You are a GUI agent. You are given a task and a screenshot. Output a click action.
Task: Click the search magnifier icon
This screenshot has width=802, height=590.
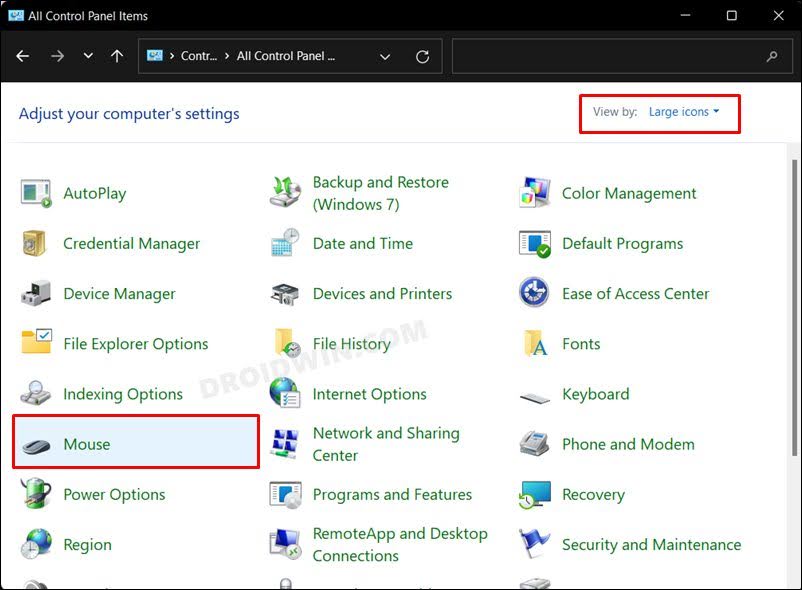[772, 56]
